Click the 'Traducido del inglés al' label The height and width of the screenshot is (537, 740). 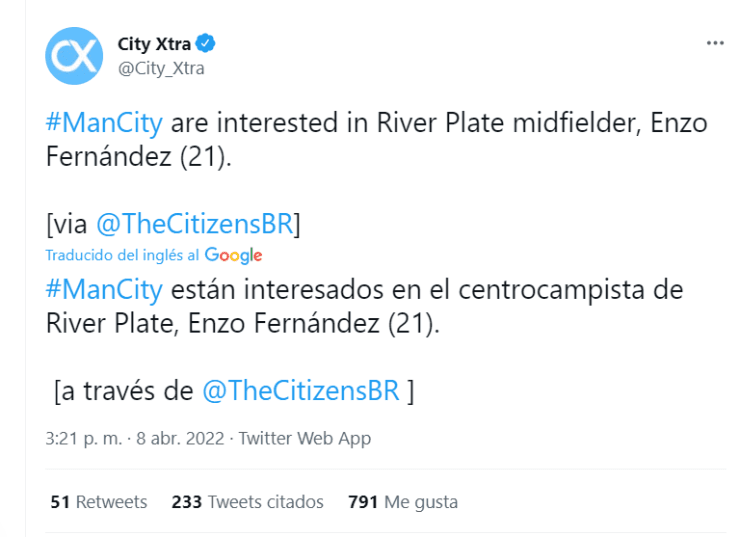[x=122, y=256]
